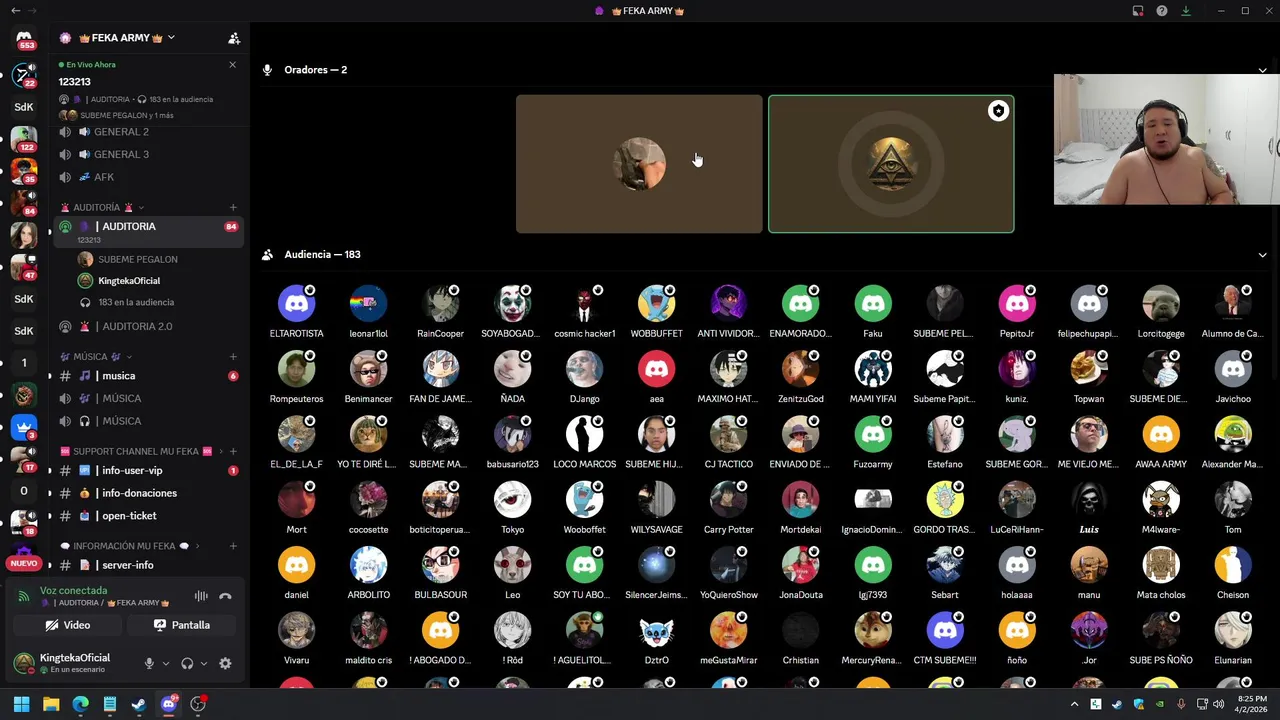Open Discord direct messages home icon
The width and height of the screenshot is (1280, 720).
(x=24, y=38)
